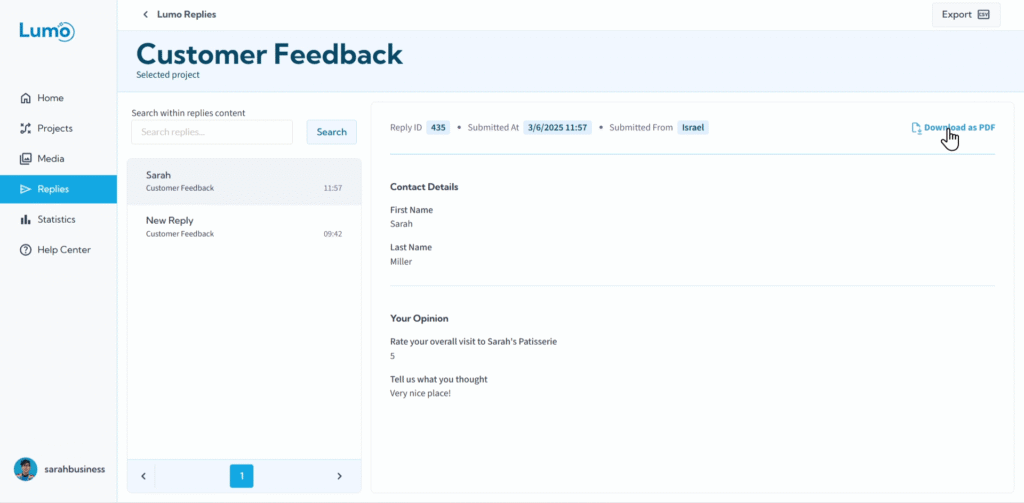This screenshot has width=1024, height=503.
Task: Click the CSV icon in Export button
Action: (x=984, y=14)
